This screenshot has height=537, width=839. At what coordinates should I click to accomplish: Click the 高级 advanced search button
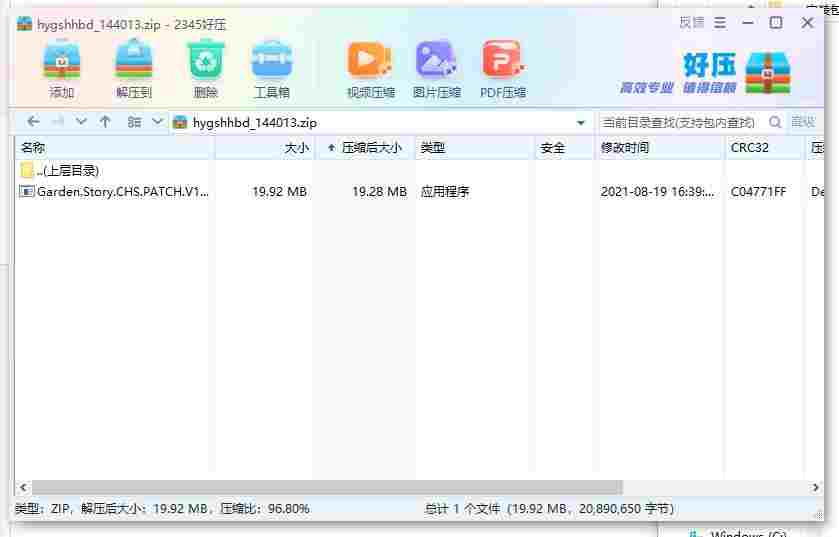click(803, 122)
